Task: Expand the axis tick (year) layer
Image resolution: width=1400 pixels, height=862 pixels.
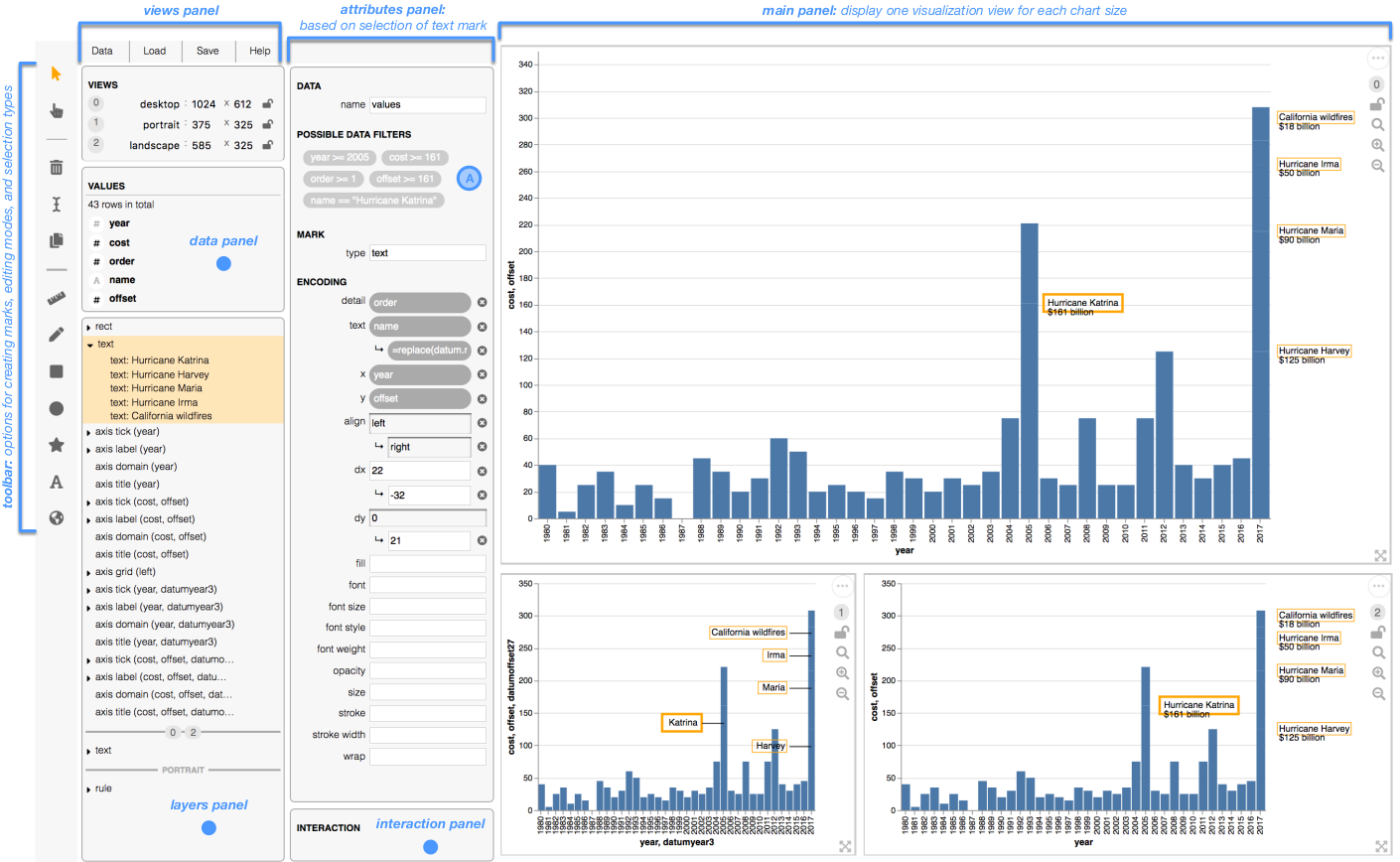Action: (88, 432)
